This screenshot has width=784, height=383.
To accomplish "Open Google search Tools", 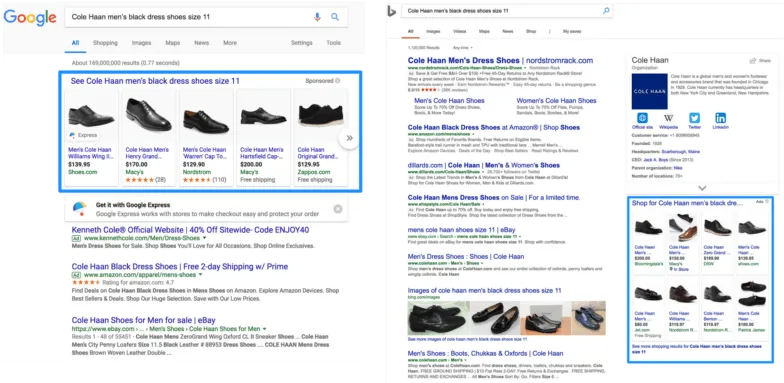I will [x=334, y=43].
